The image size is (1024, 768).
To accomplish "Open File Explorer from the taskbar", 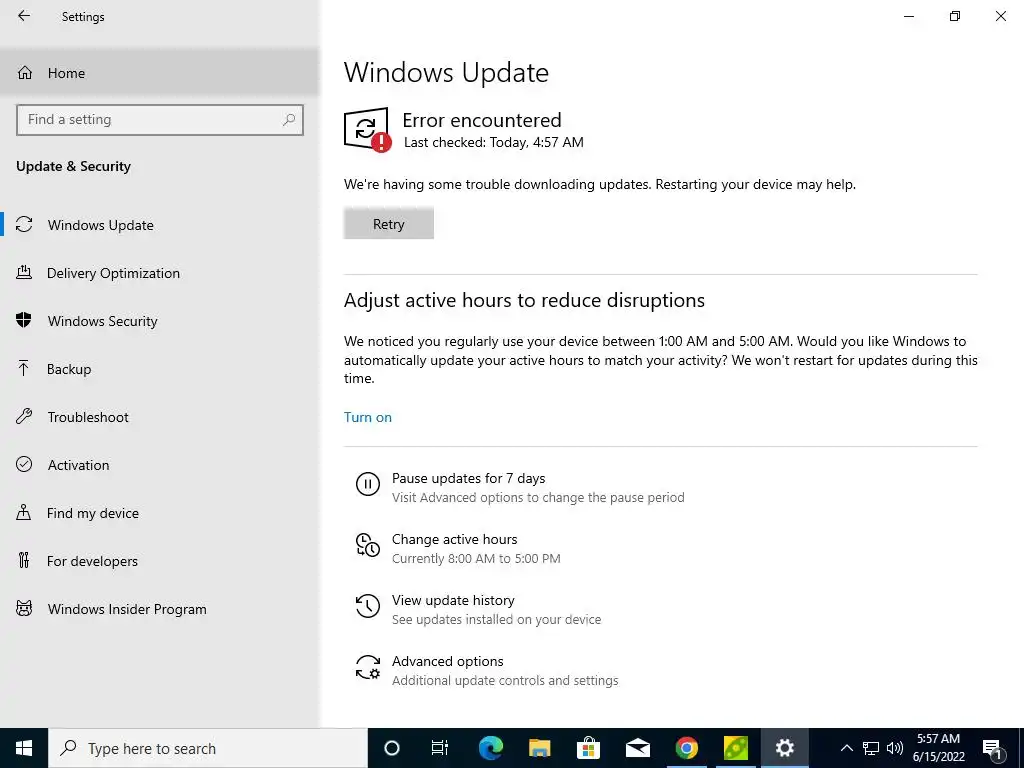I will [539, 748].
